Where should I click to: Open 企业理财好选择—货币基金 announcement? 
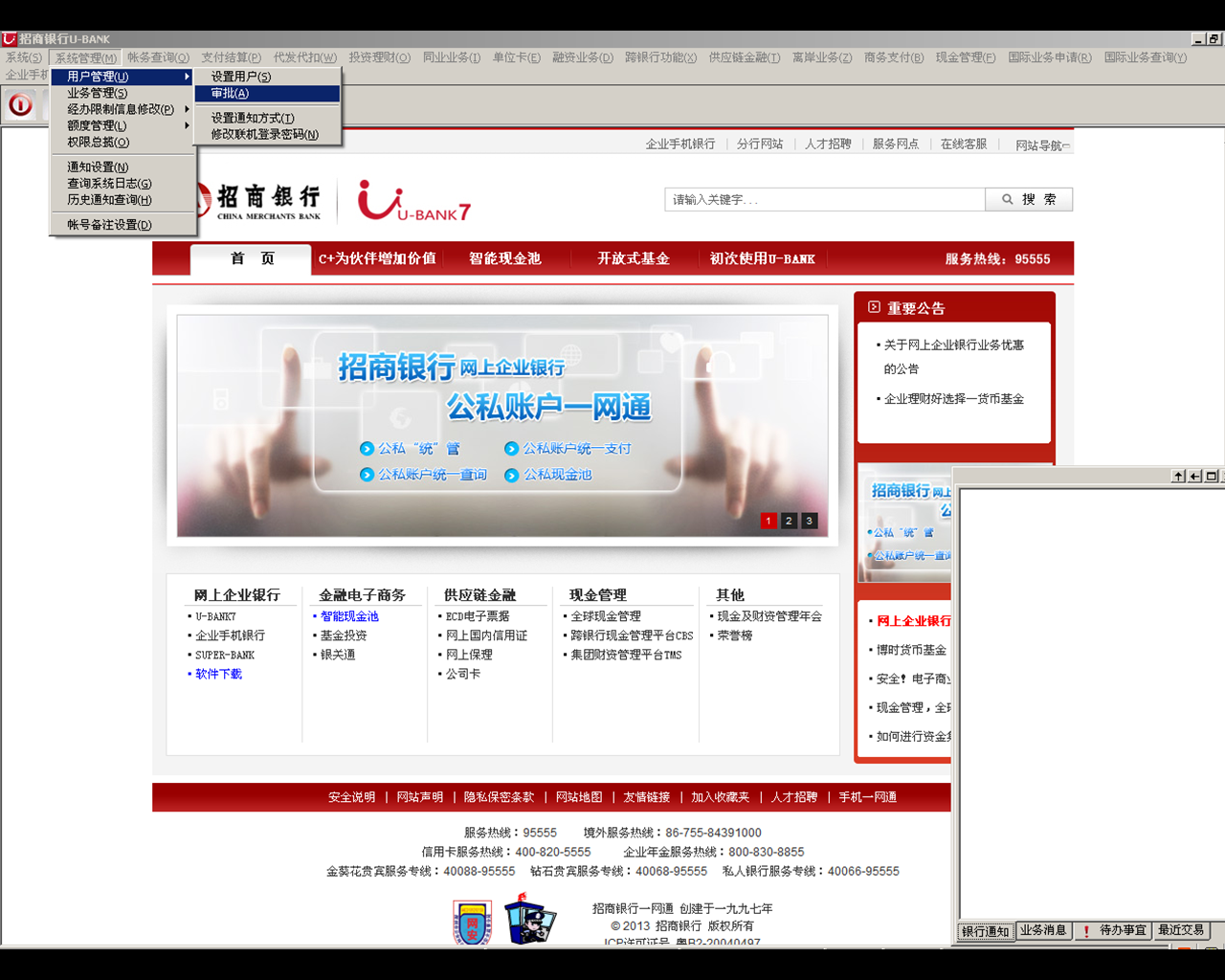click(x=954, y=399)
